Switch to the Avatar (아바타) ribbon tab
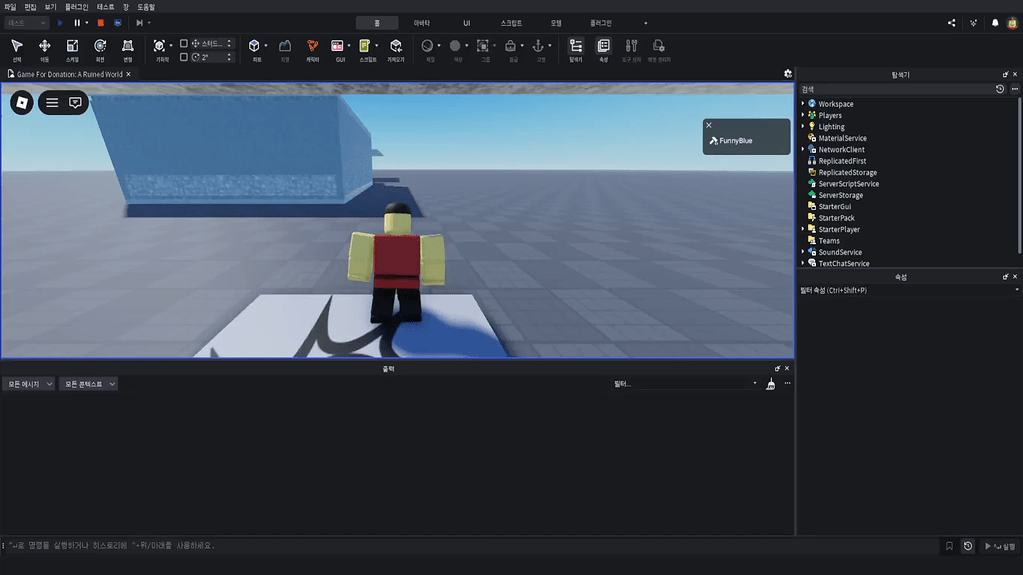Viewport: 1023px width, 575px height. pos(421,23)
